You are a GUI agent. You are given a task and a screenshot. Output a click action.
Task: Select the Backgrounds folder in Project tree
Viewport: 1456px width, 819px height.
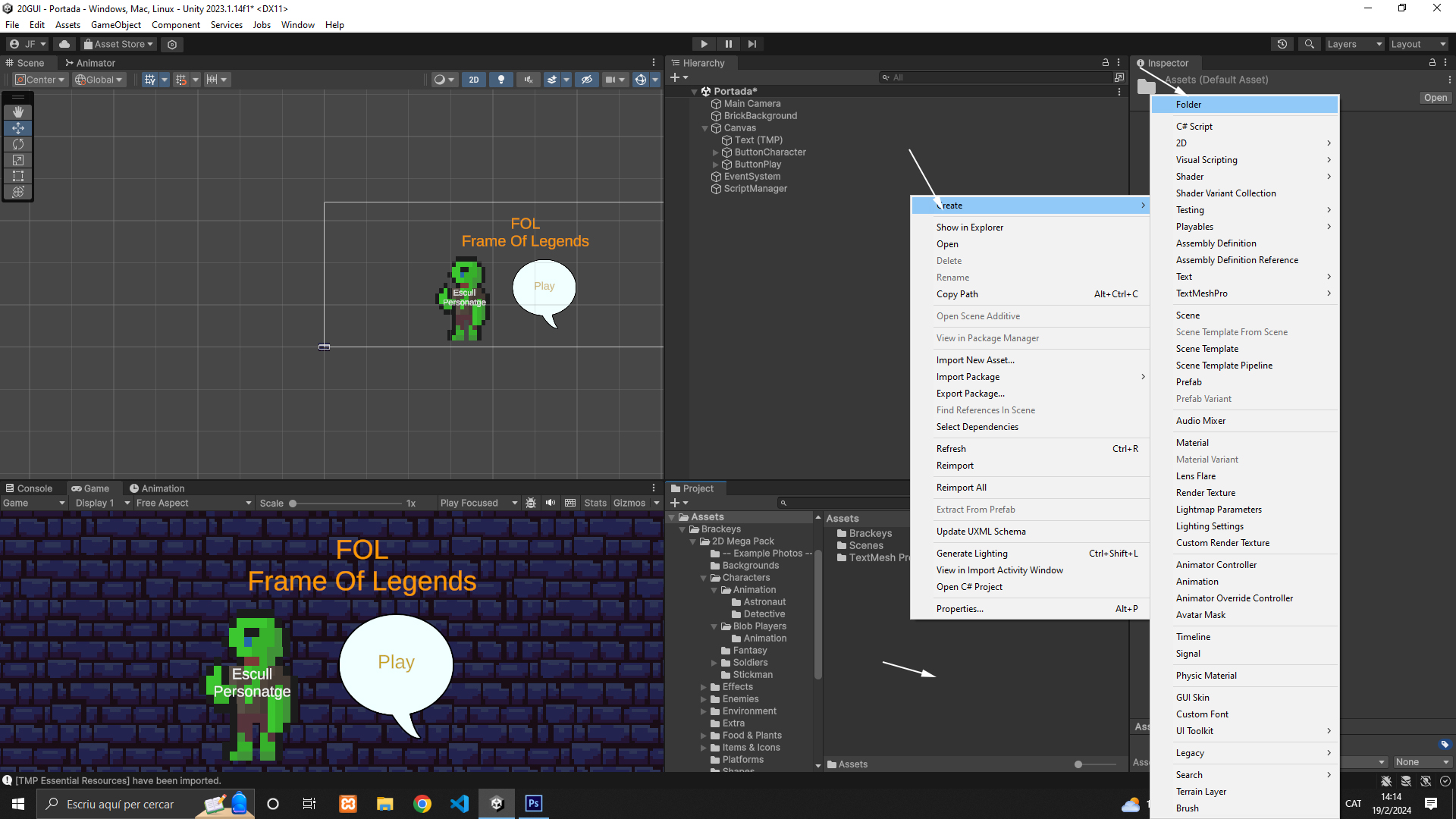tap(750, 566)
